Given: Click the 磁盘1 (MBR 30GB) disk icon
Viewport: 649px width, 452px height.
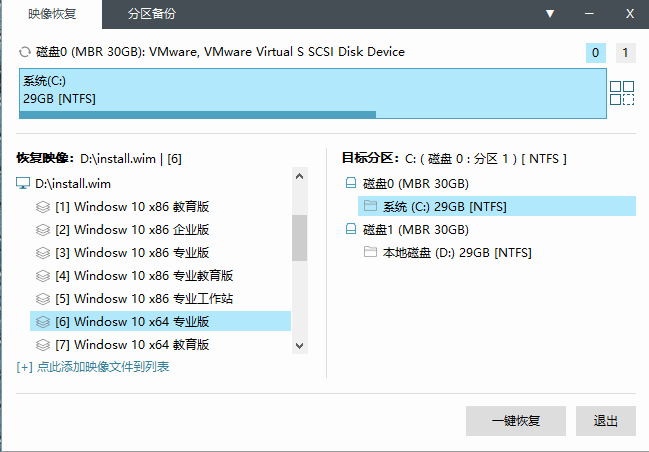Looking at the screenshot, I should tap(351, 229).
